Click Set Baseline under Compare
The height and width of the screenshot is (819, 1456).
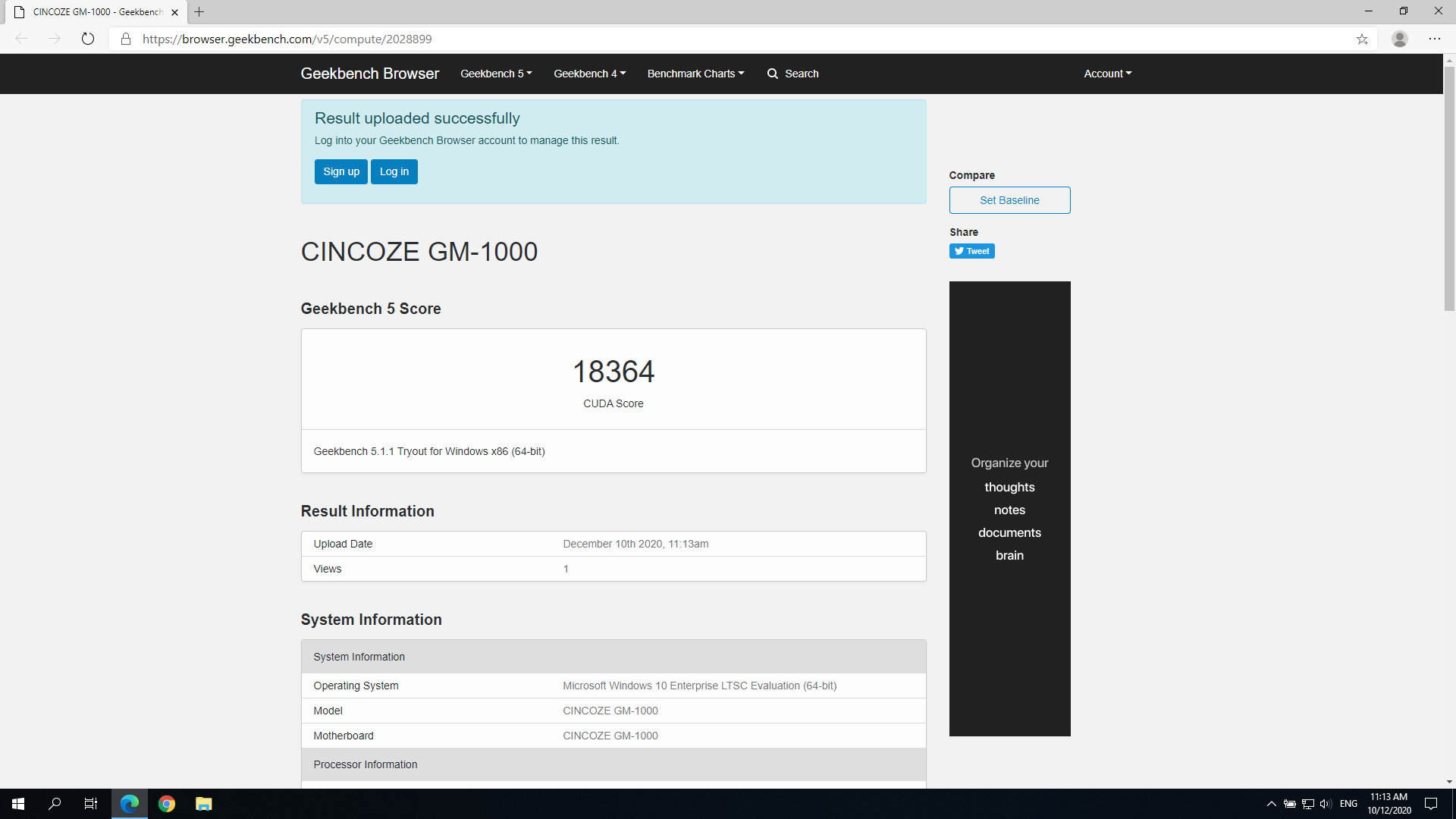pos(1009,200)
